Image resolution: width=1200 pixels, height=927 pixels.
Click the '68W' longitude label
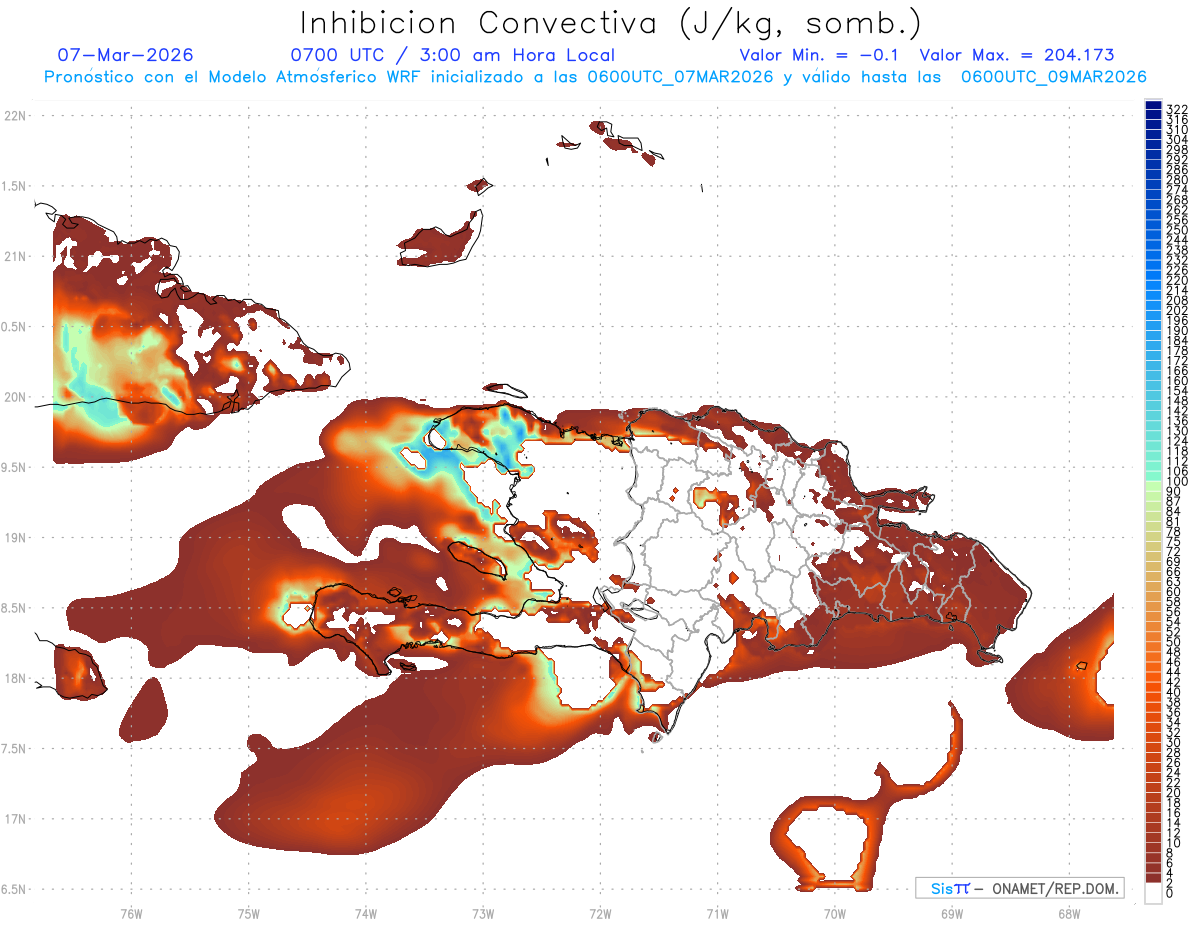pos(1069,913)
